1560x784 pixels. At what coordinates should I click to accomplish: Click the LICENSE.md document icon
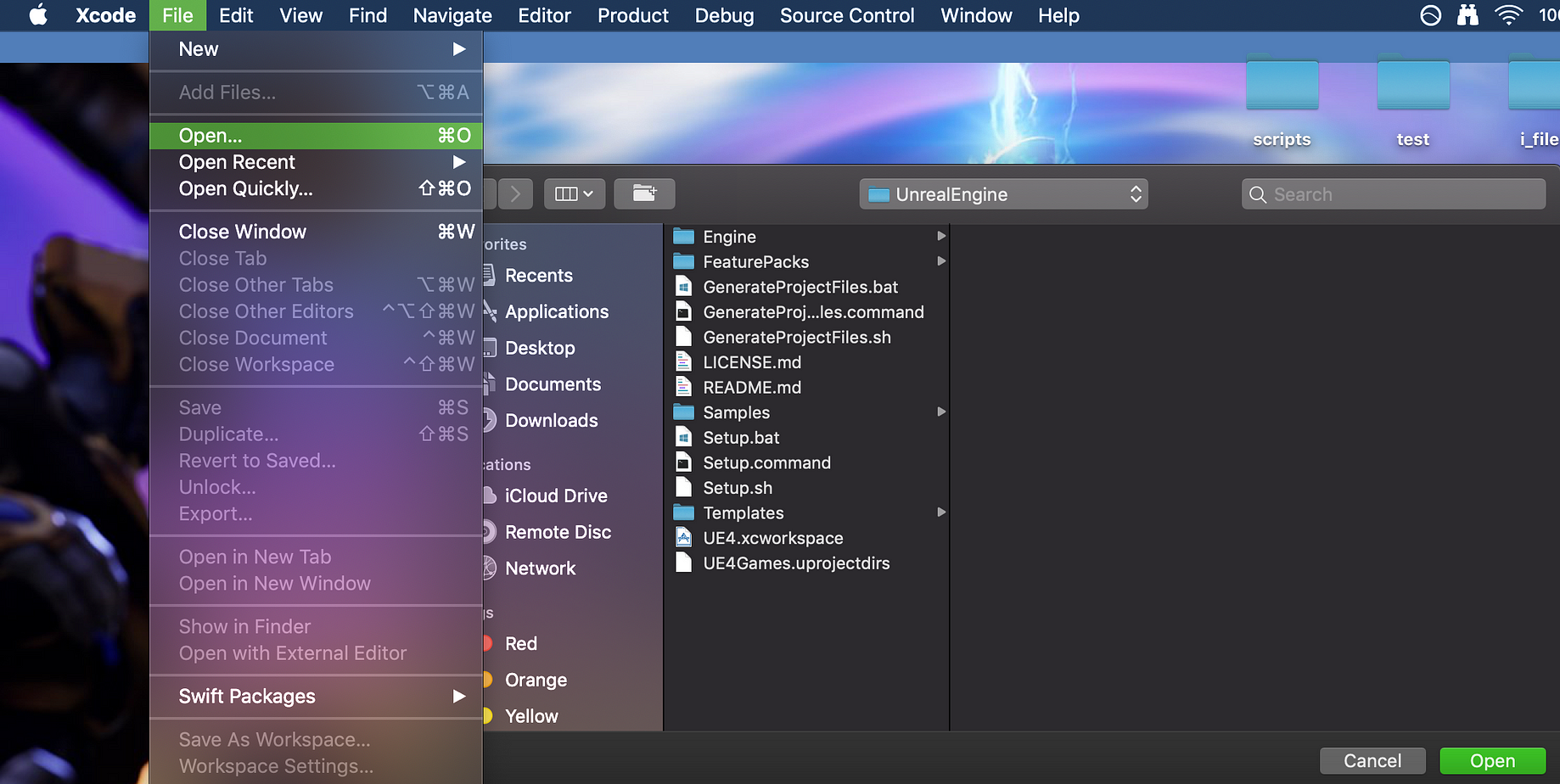point(683,362)
